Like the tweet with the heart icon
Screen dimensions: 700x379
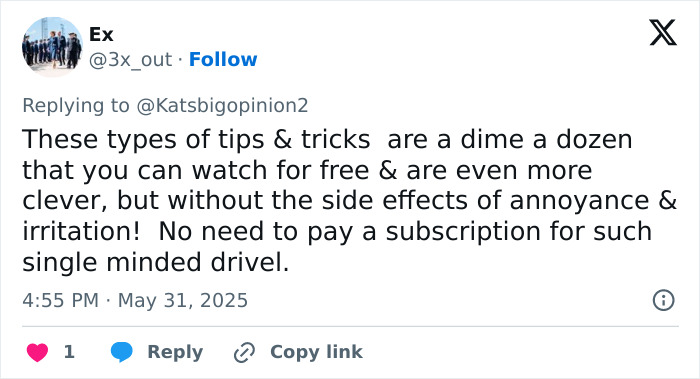[38, 352]
